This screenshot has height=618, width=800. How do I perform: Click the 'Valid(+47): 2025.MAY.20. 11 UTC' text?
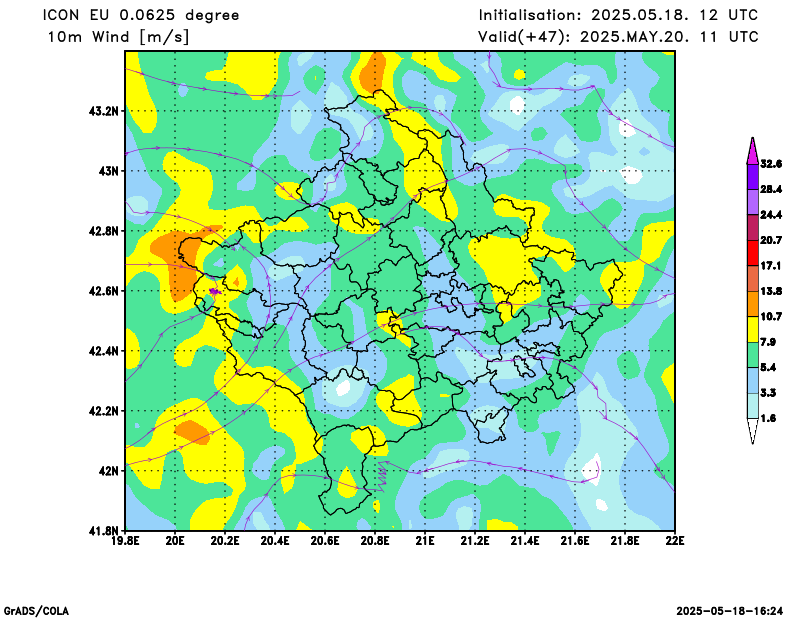(618, 37)
